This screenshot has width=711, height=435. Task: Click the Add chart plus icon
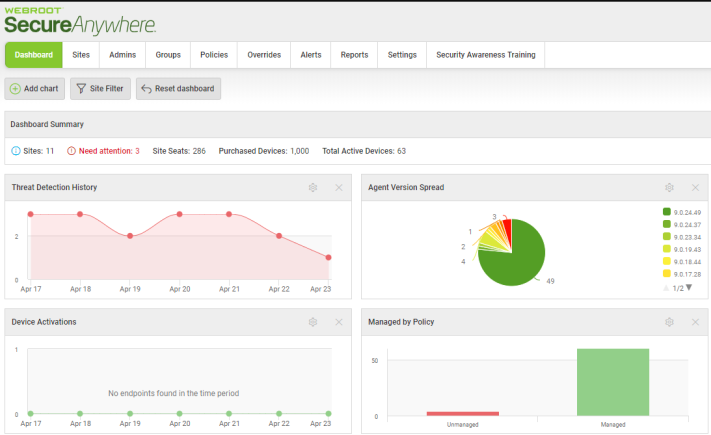click(x=15, y=89)
